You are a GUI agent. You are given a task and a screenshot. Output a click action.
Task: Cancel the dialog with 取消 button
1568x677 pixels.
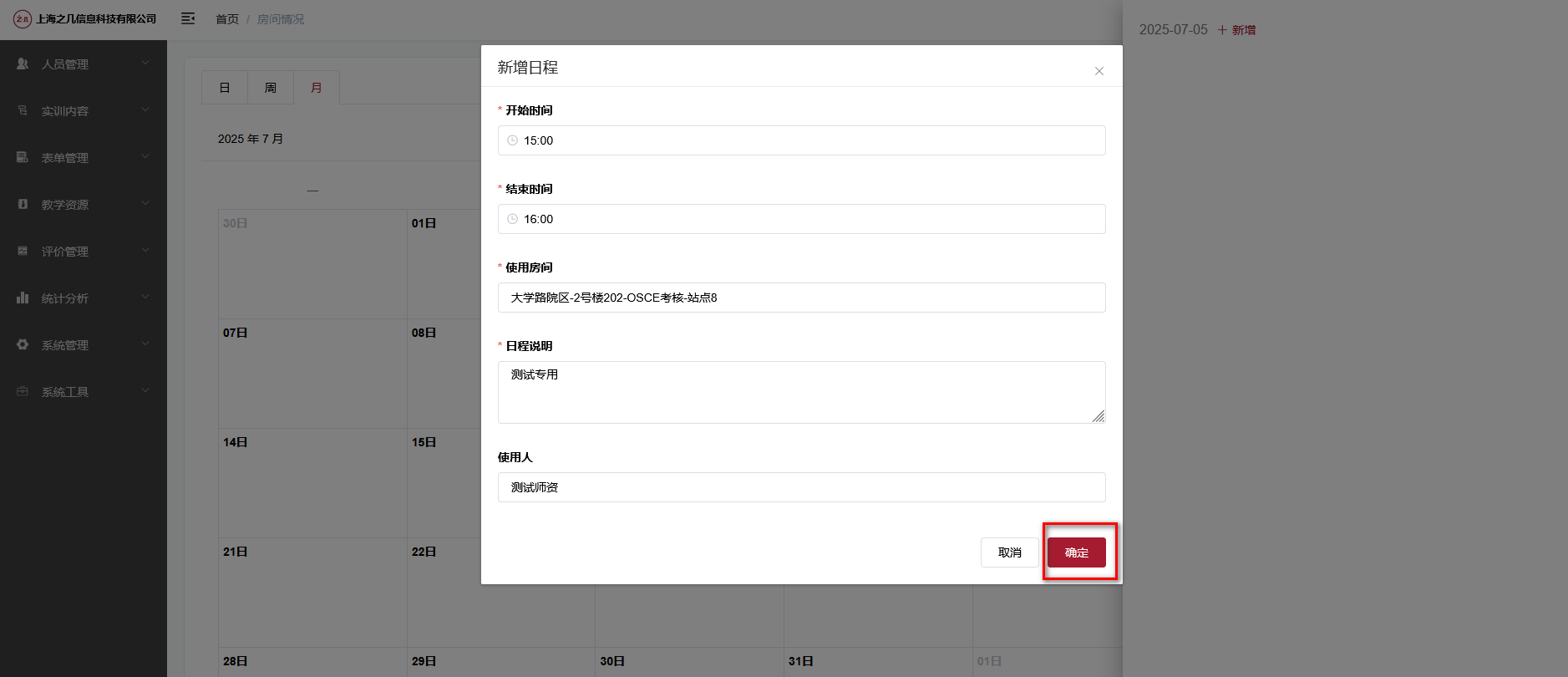click(x=1010, y=552)
